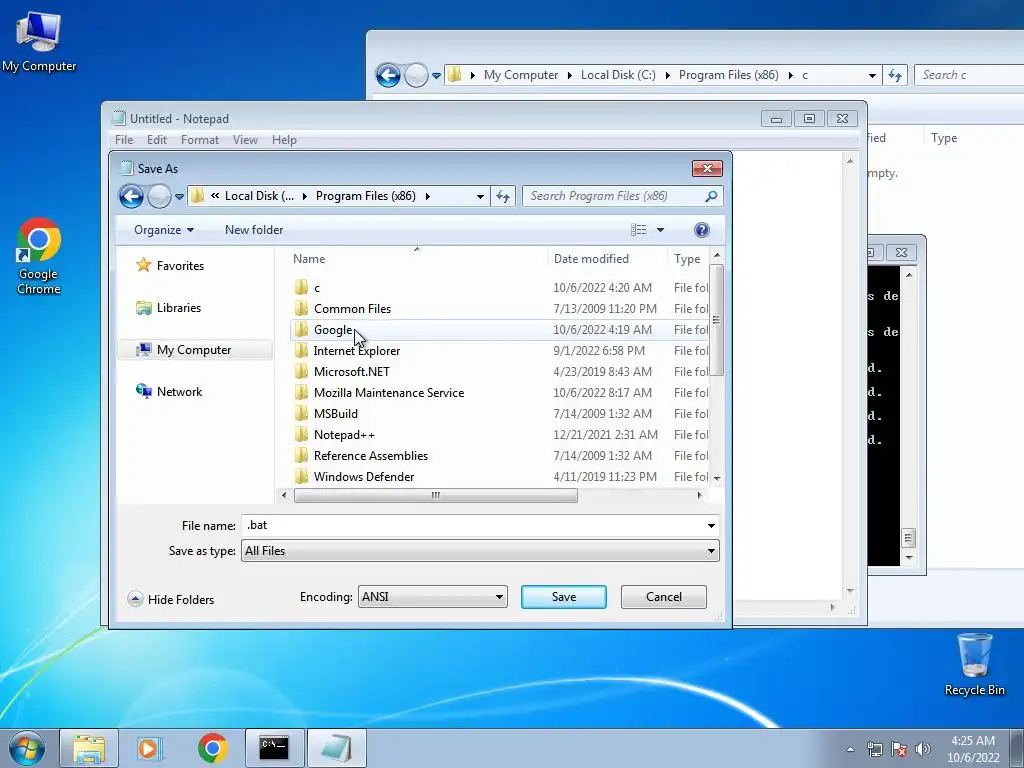Expand the Save As address bar dropdown

[480, 196]
